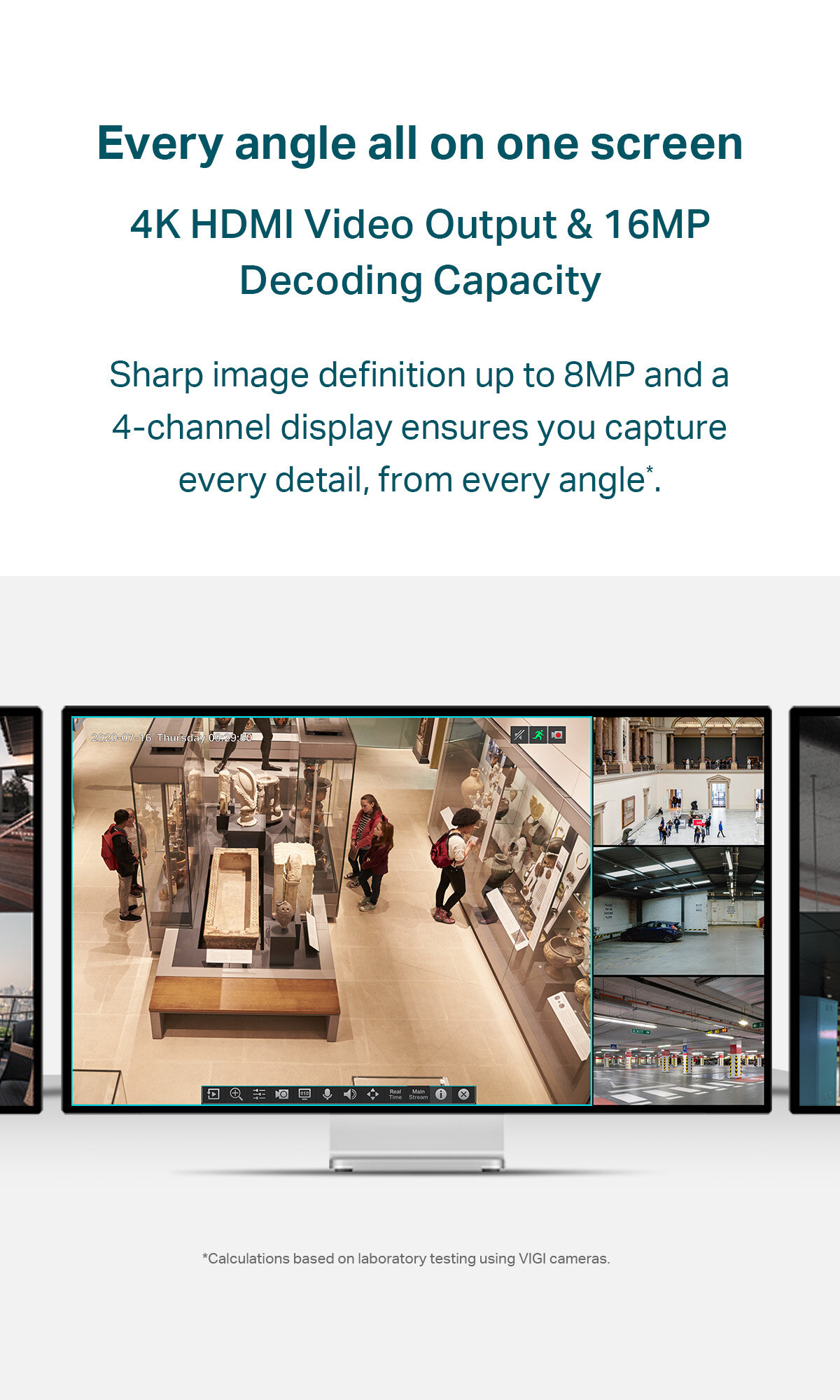Click the green motion detection icon

pos(538,735)
